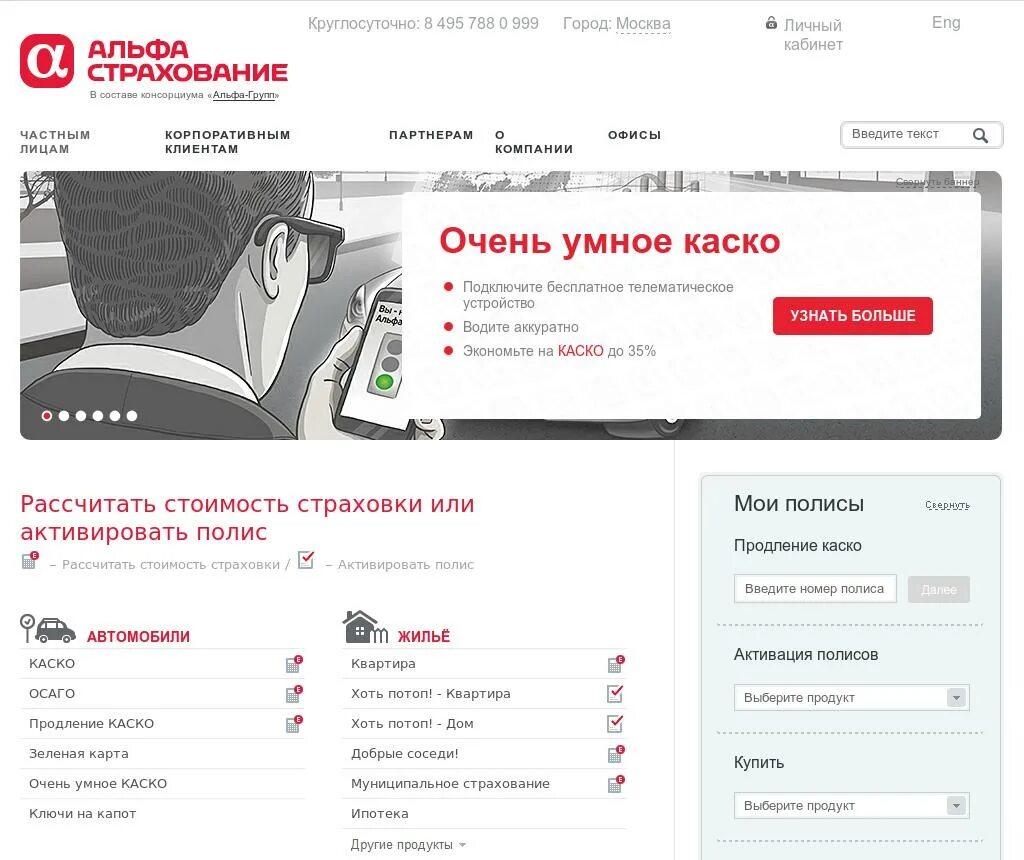Collapse the banner via Свернуть баннер
Viewport: 1024px width, 860px height.
937,182
